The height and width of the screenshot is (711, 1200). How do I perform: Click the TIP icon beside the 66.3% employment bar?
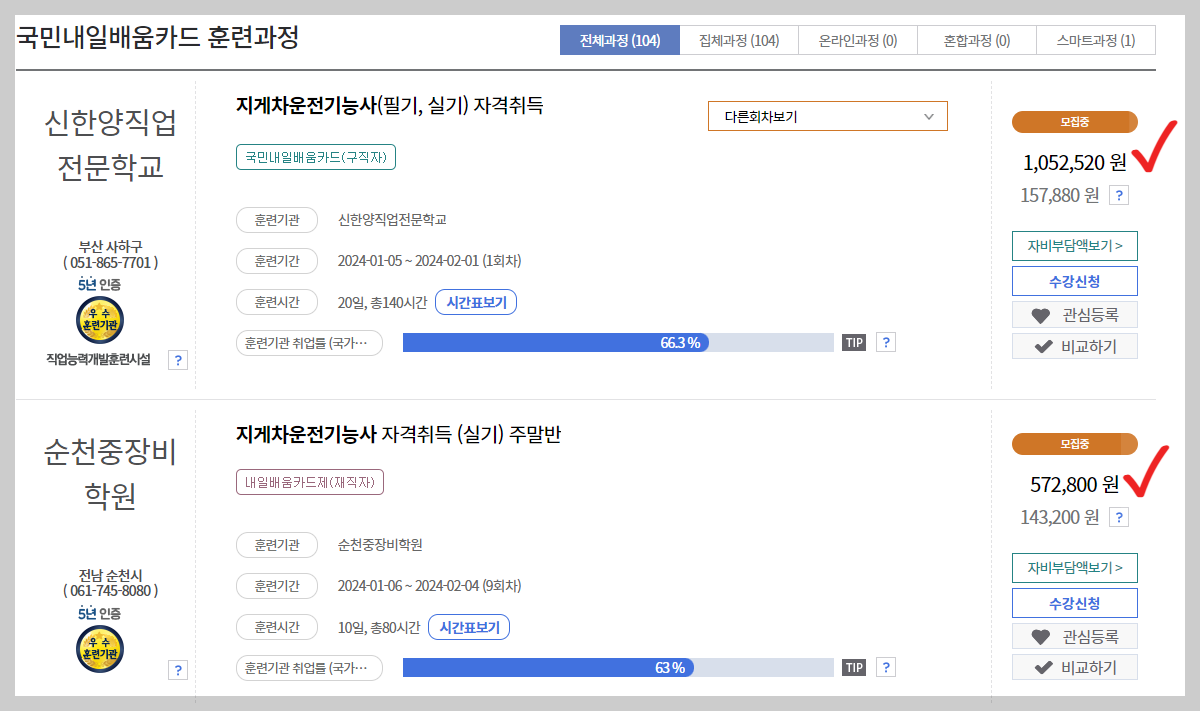(x=853, y=342)
